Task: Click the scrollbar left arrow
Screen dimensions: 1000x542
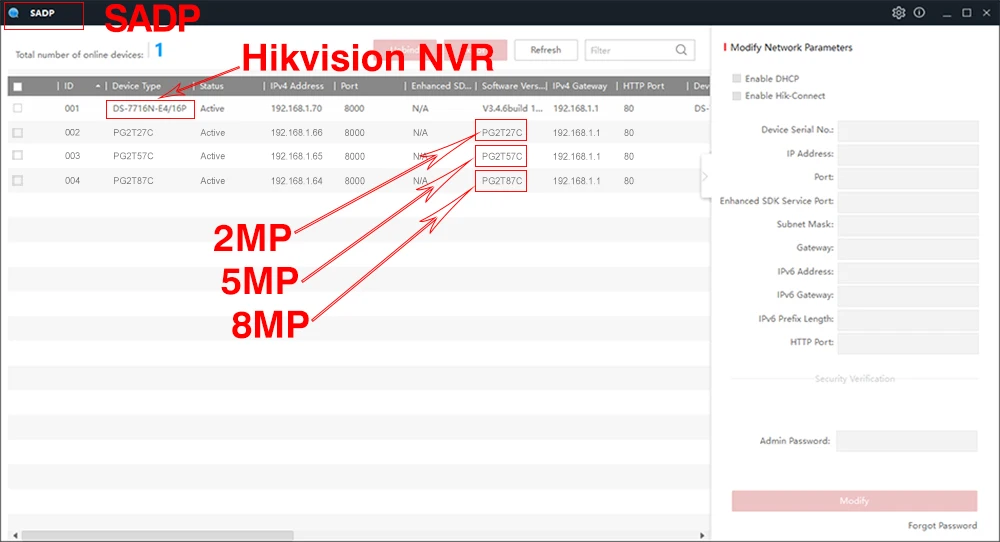Action: pos(15,536)
